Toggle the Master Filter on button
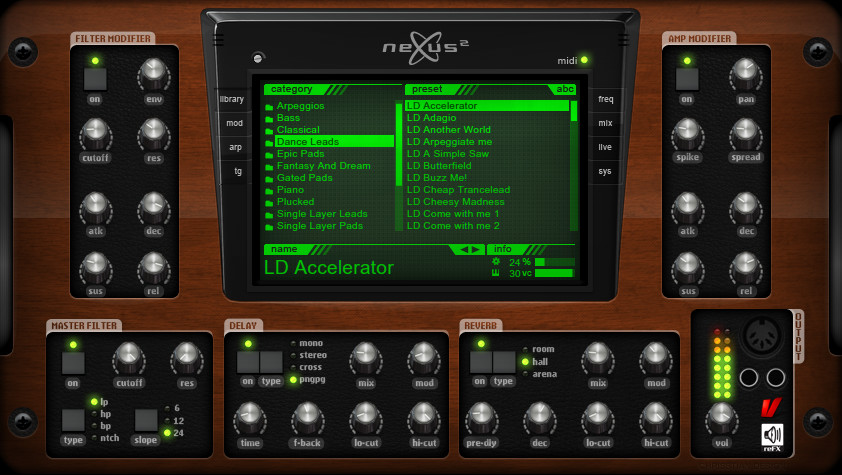This screenshot has height=475, width=842. point(72,363)
